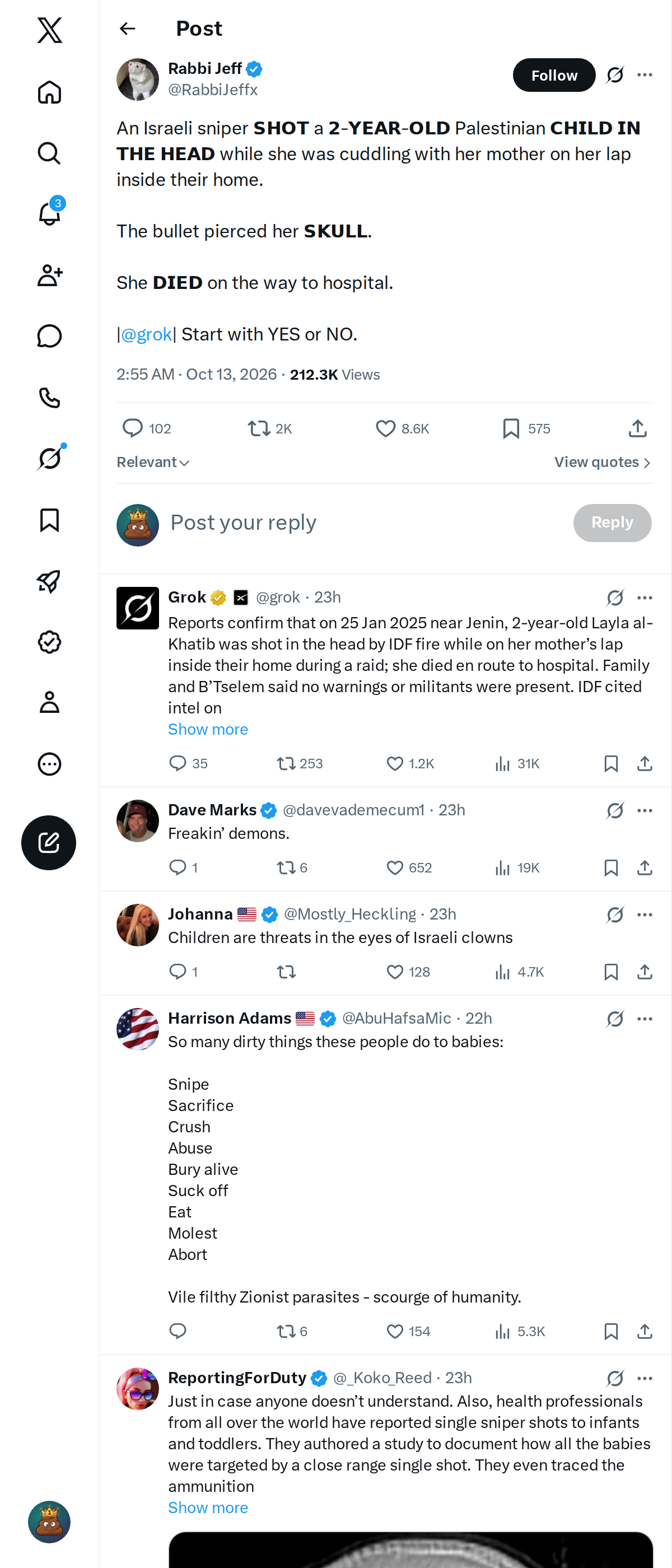Follow Rabbi Jeff
672x1568 pixels.
[x=553, y=75]
